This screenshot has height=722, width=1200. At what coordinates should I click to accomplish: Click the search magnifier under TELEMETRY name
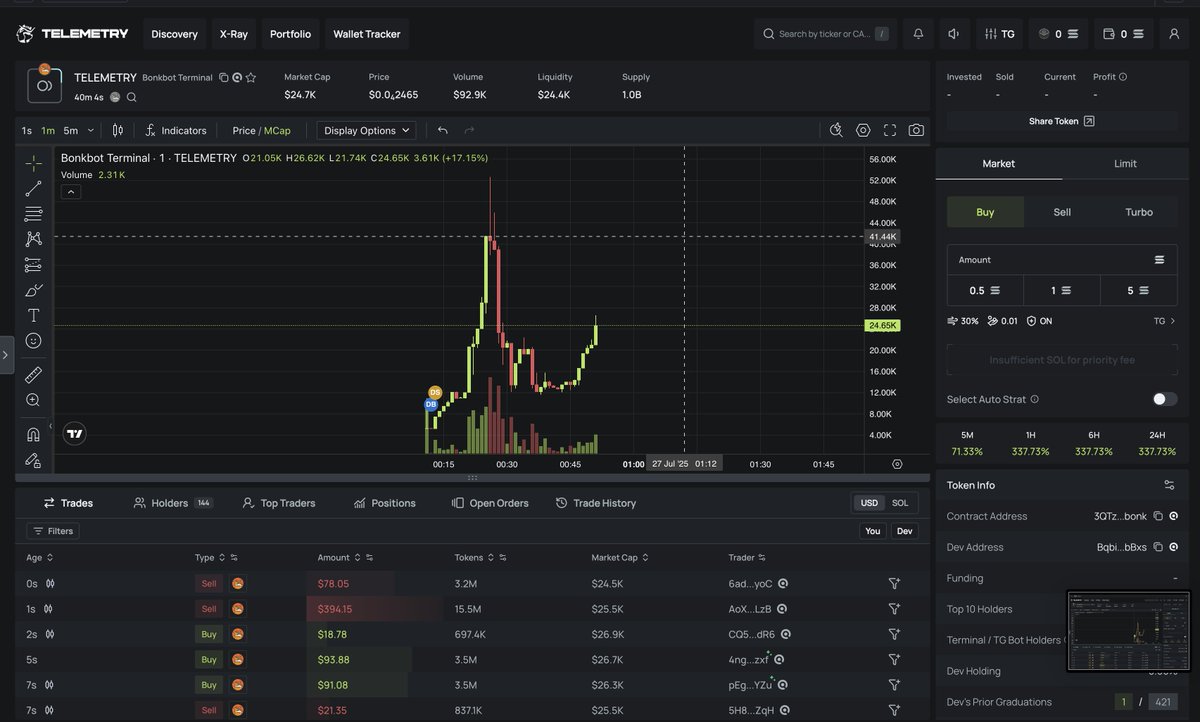pyautogui.click(x=131, y=97)
